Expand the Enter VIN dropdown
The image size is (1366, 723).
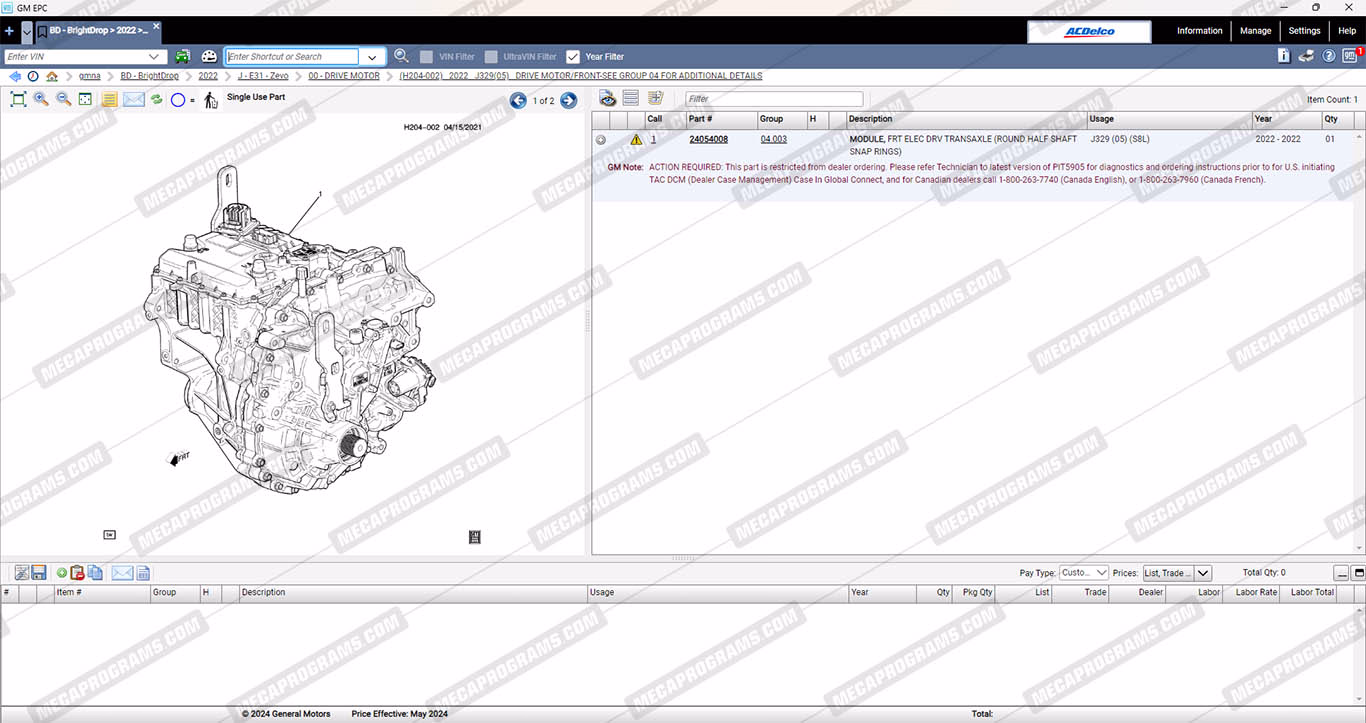(155, 57)
